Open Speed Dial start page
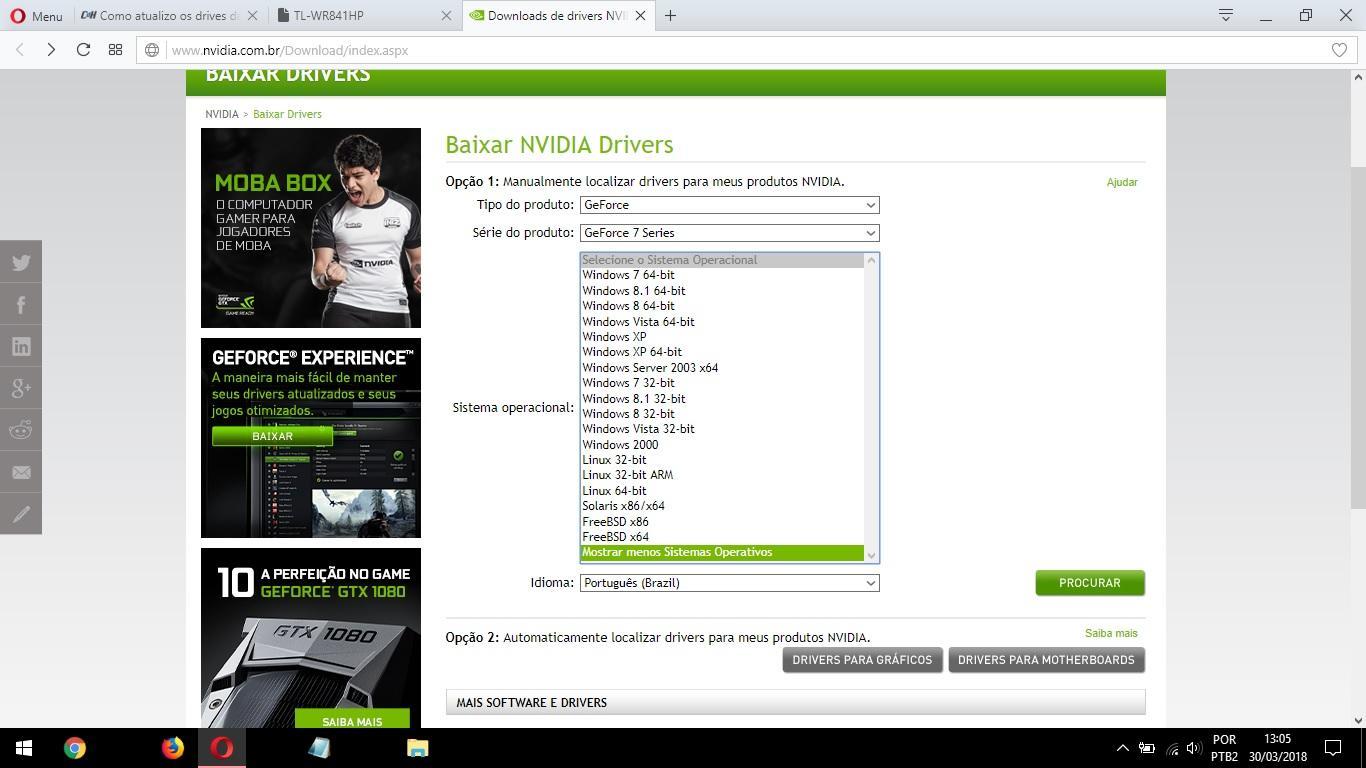The image size is (1366, 768). click(115, 50)
